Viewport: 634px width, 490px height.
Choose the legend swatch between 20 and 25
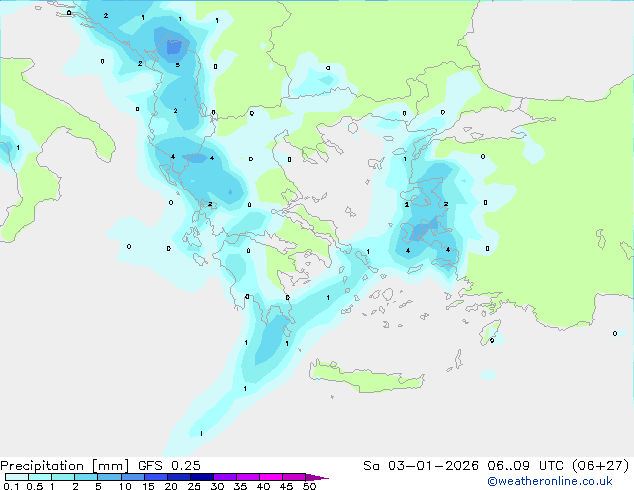click(178, 477)
